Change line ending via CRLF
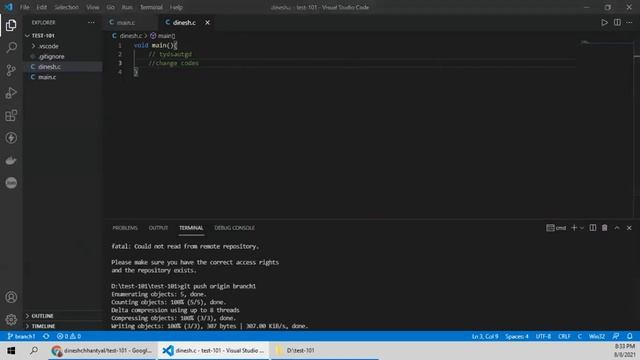 564,336
